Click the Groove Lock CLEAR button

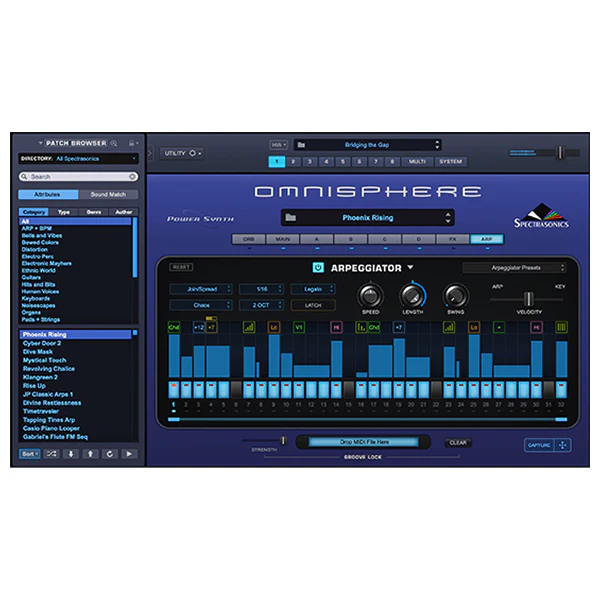click(458, 443)
